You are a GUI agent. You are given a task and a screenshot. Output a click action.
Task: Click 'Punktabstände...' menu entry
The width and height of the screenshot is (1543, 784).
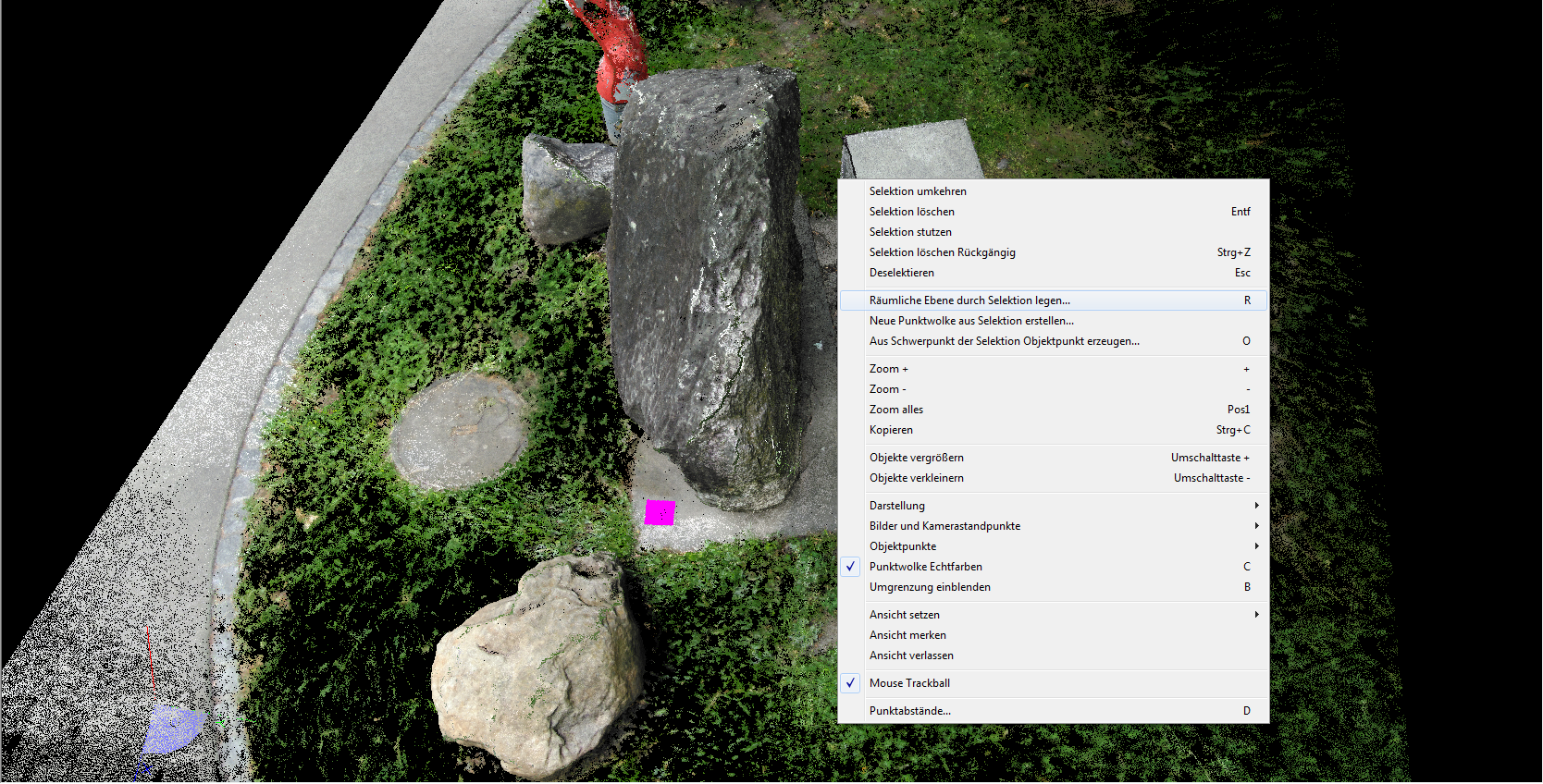[909, 711]
